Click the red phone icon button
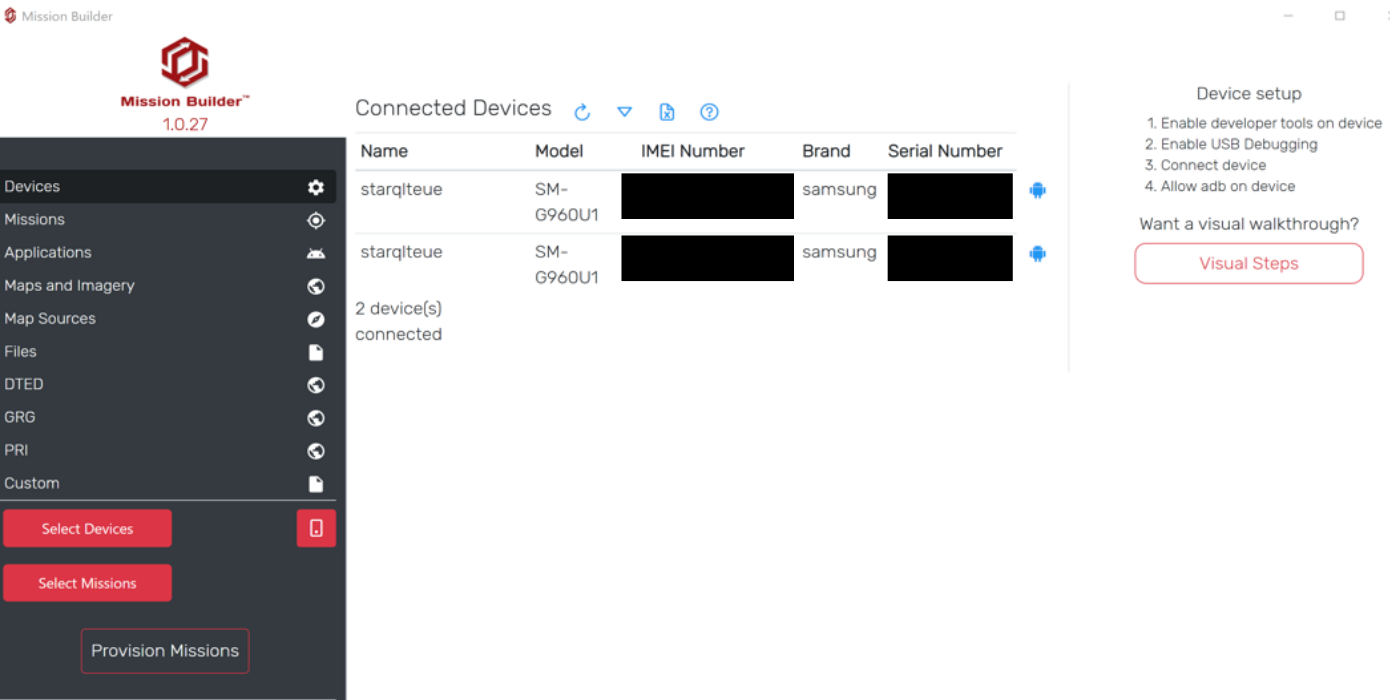1390x700 pixels. coord(316,528)
